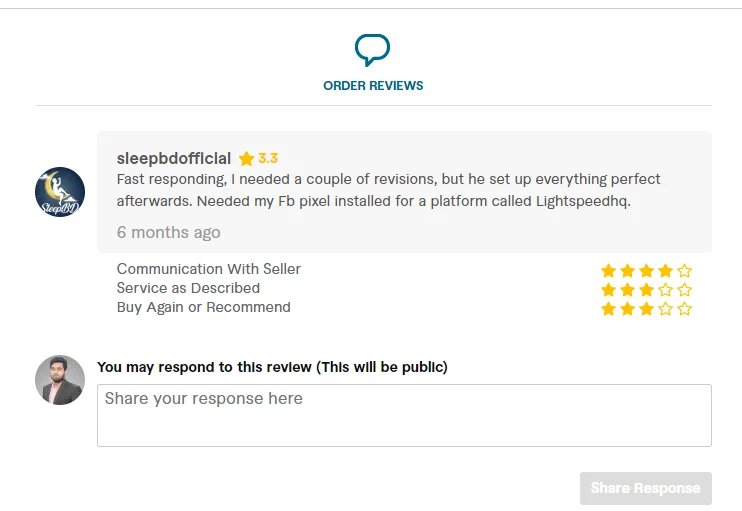The width and height of the screenshot is (742, 511).
Task: Click the ORDER REVIEWS heading
Action: tap(373, 86)
